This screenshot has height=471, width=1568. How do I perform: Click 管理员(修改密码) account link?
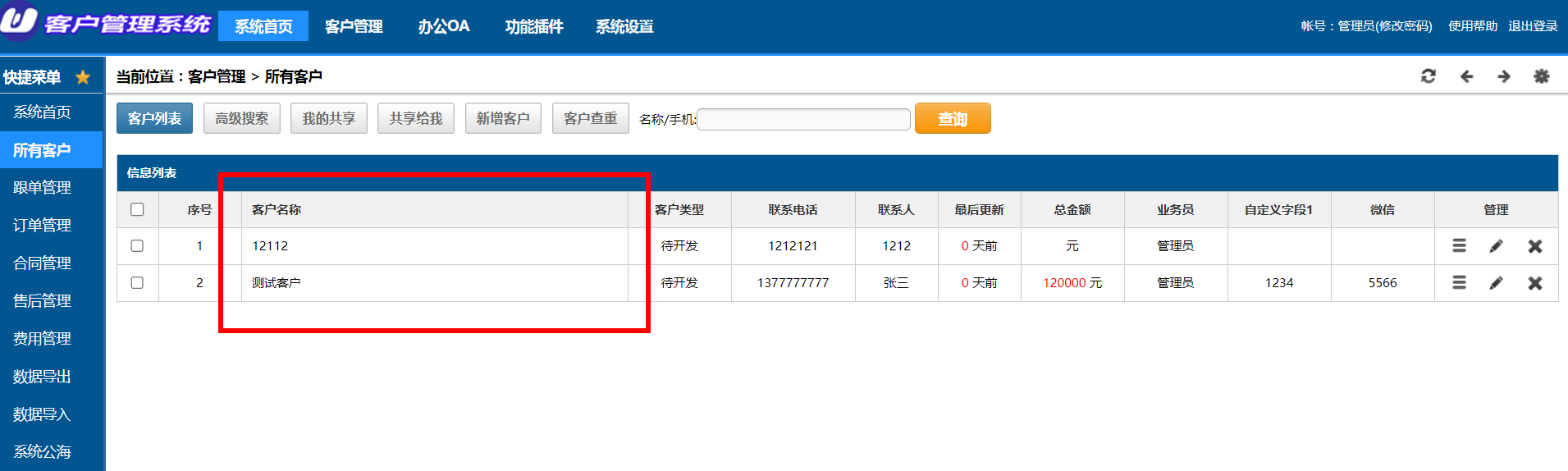pyautogui.click(x=1385, y=26)
